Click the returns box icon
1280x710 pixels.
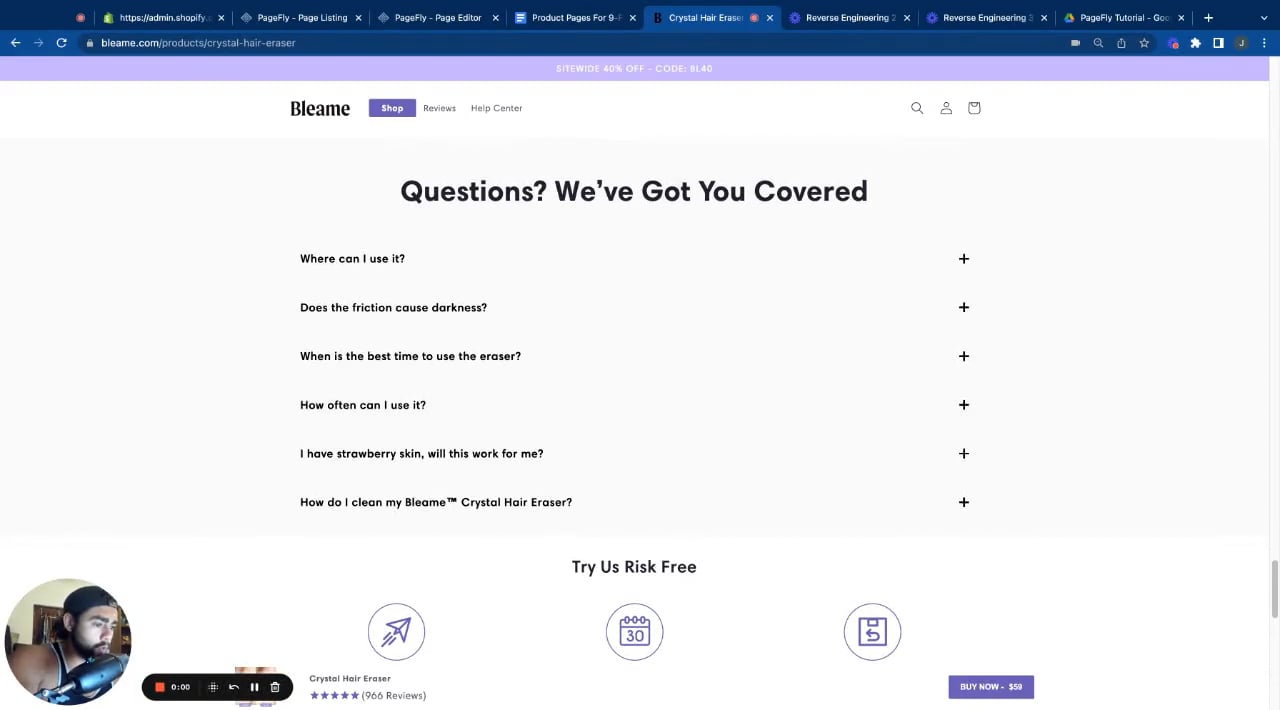coord(872,632)
